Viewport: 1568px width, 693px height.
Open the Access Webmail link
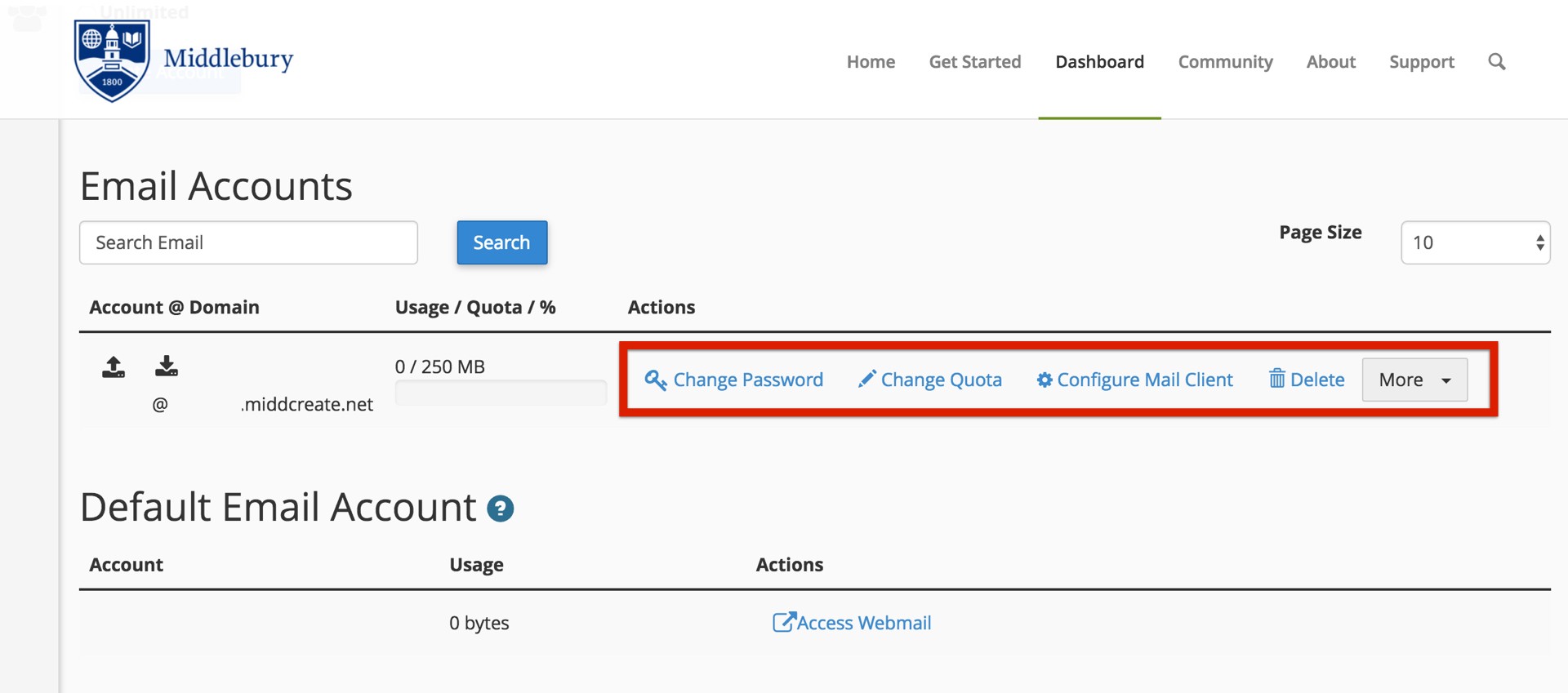[852, 623]
